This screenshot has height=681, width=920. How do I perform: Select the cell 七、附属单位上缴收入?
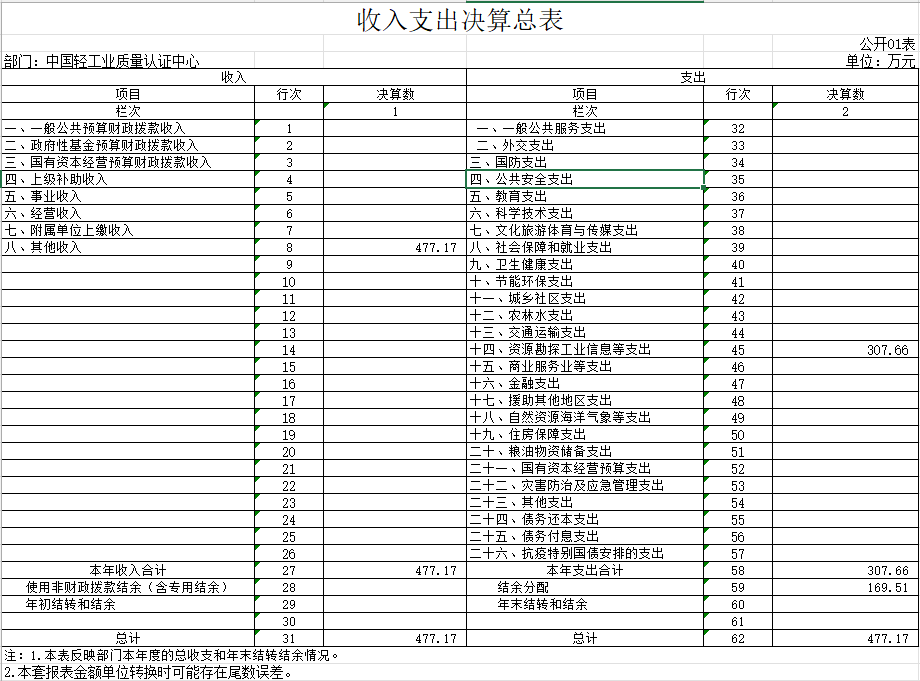[128, 231]
